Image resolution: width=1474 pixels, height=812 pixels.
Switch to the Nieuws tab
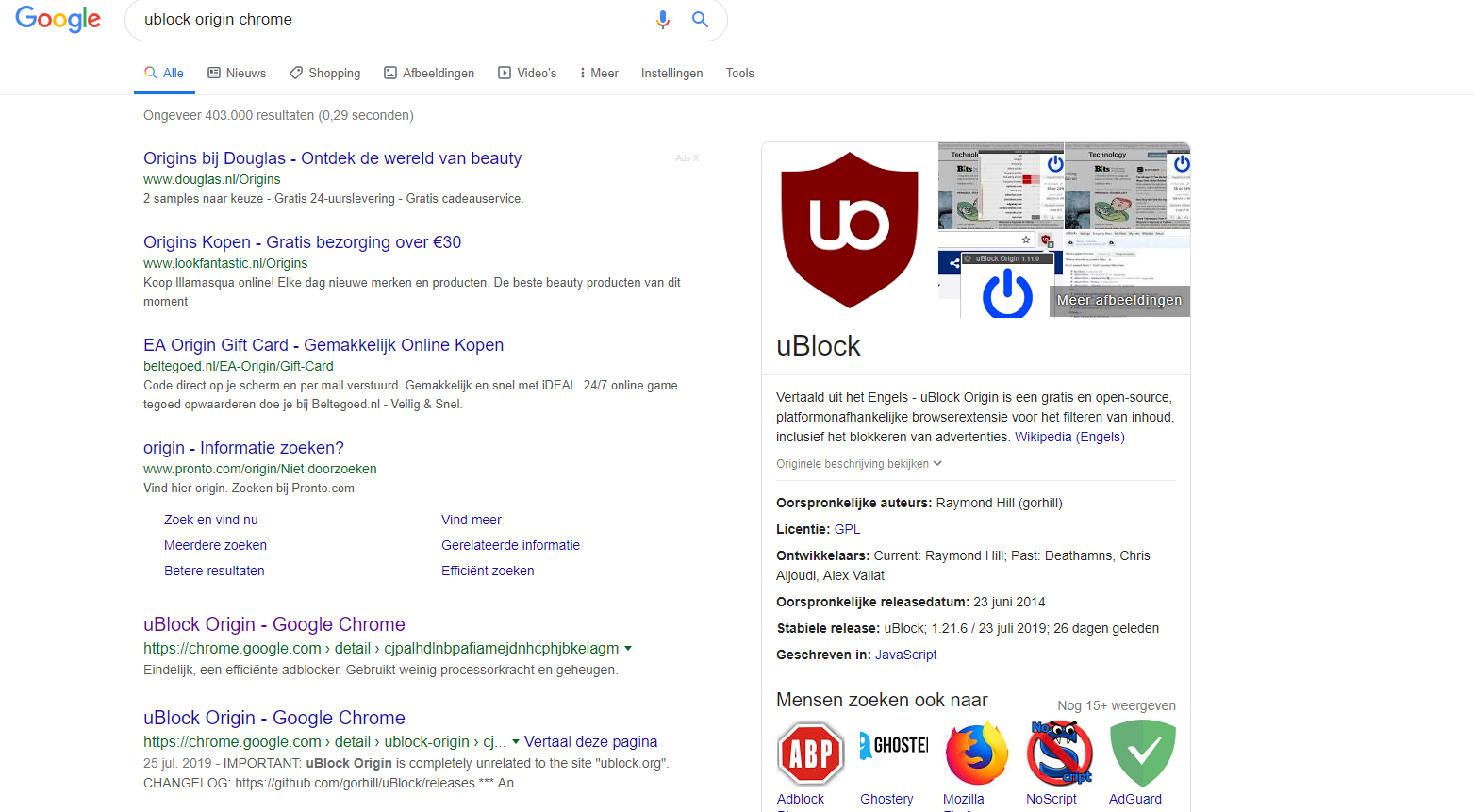237,73
